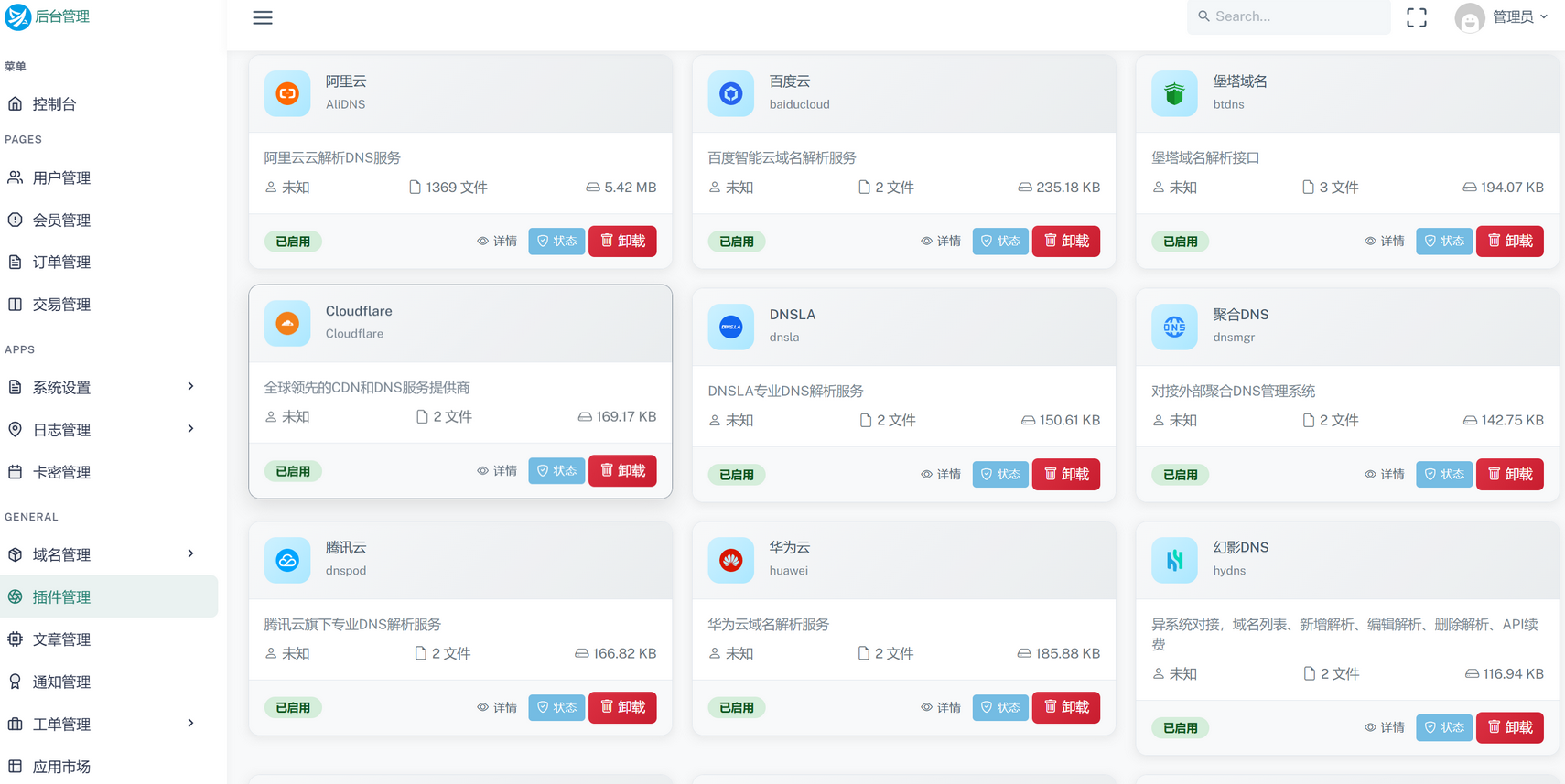
Task: Expand the 系统设置 submenu chevron
Action: 190,386
